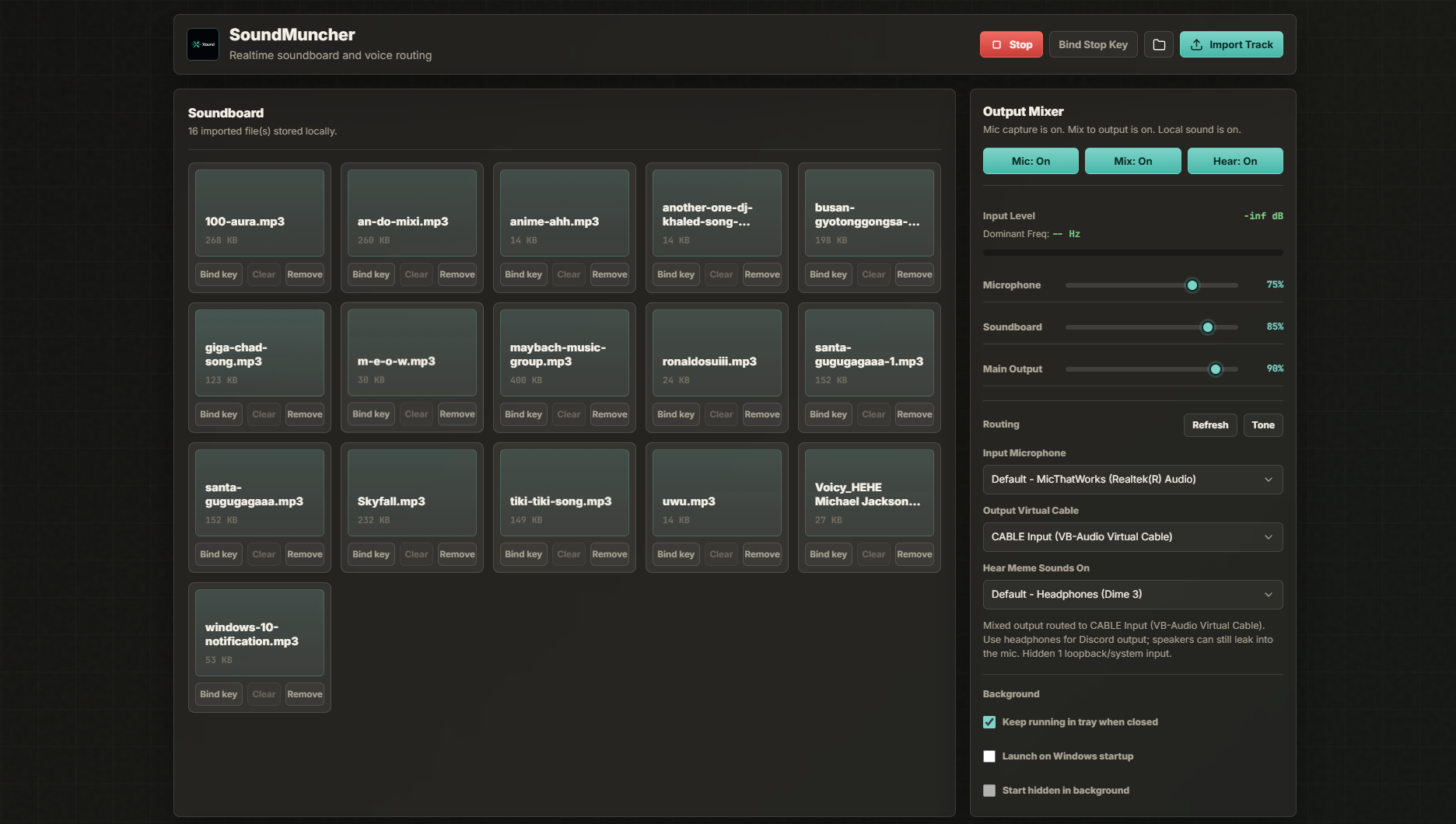The height and width of the screenshot is (824, 1456).
Task: Play the busan-gyotonggongsa sound tile
Action: tap(870, 213)
